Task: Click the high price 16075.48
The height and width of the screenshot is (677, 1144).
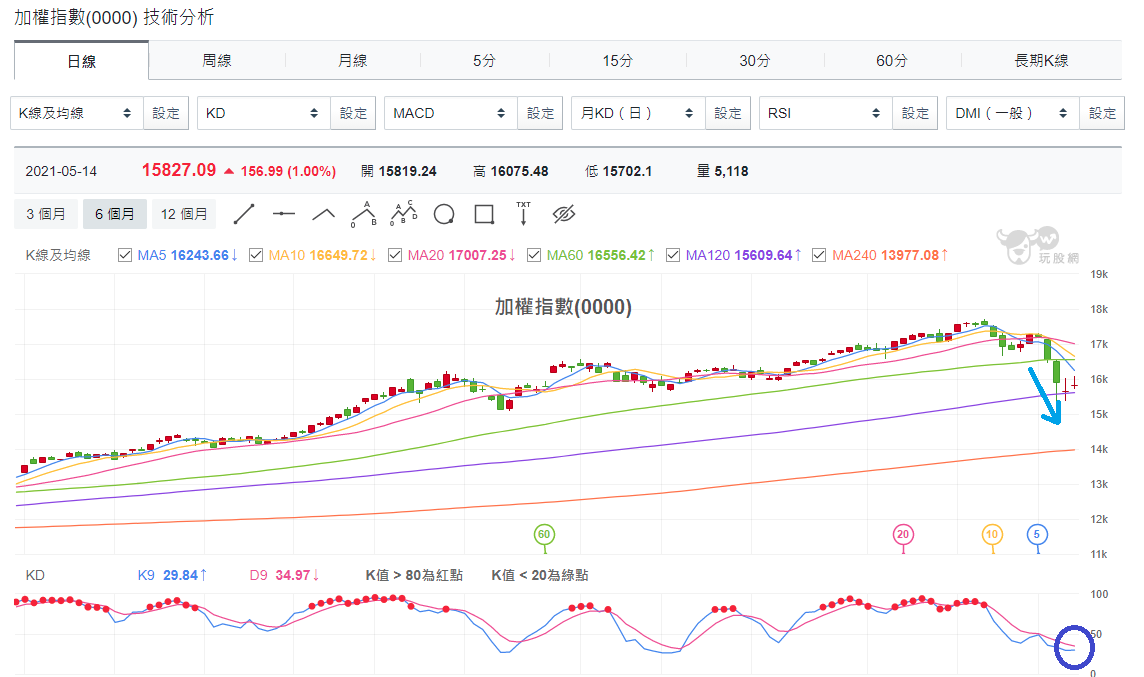Action: [x=519, y=171]
